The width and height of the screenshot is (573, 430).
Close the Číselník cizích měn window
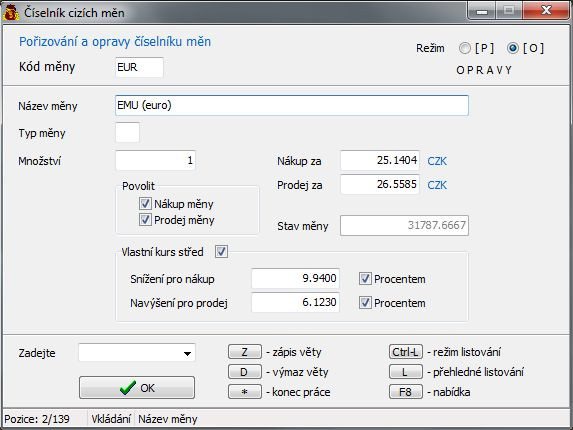pos(546,11)
